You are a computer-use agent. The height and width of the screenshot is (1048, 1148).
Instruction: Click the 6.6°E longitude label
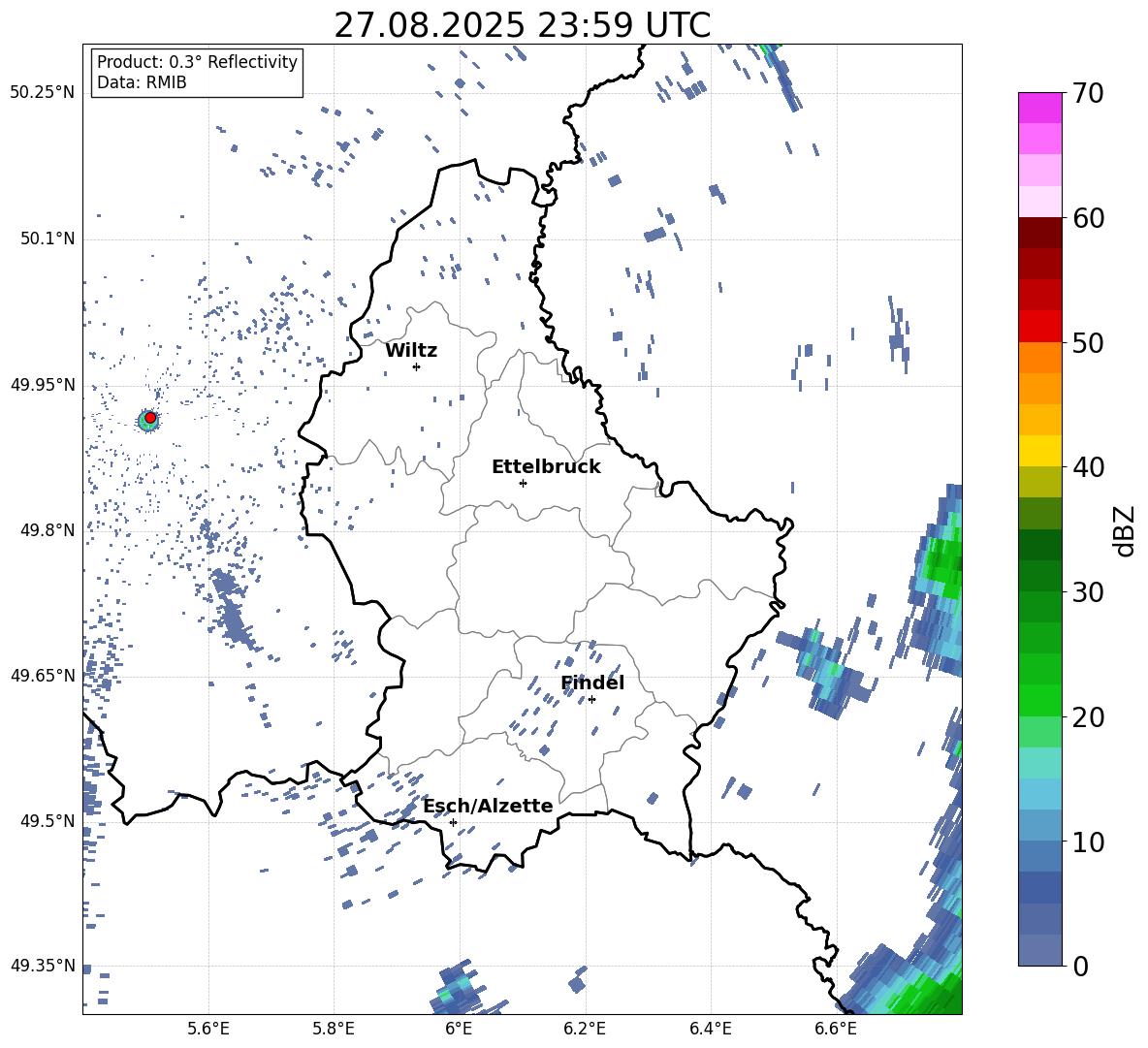point(836,1029)
